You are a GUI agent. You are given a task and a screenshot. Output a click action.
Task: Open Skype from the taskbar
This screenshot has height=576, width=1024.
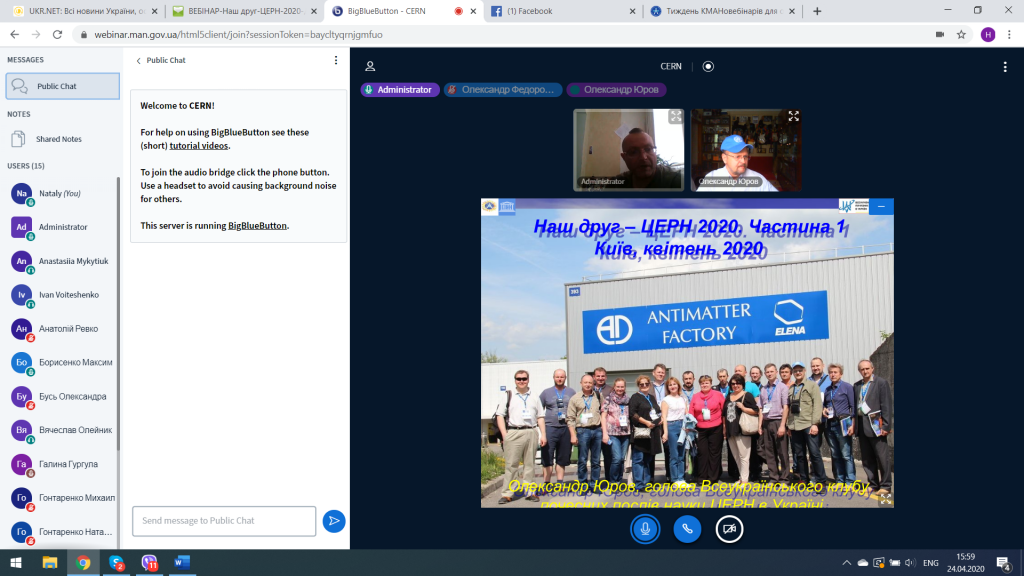point(116,562)
